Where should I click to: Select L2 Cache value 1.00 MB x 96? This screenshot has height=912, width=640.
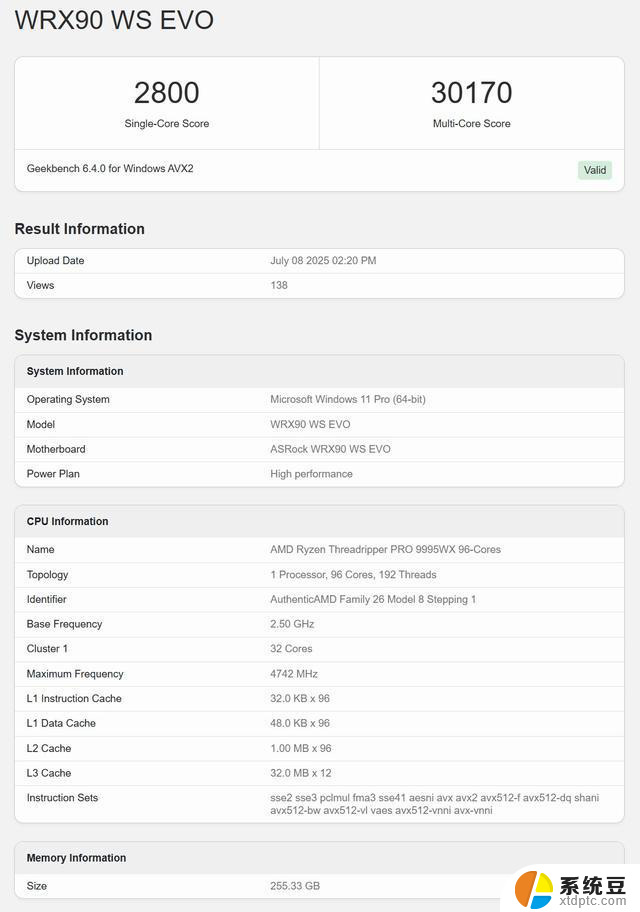pos(301,748)
